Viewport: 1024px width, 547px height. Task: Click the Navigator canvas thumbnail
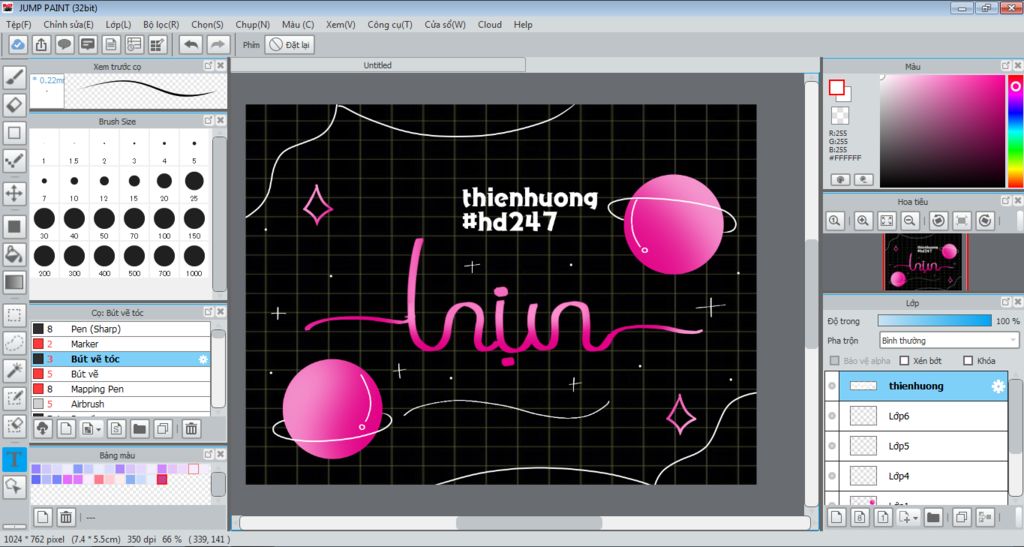(924, 262)
